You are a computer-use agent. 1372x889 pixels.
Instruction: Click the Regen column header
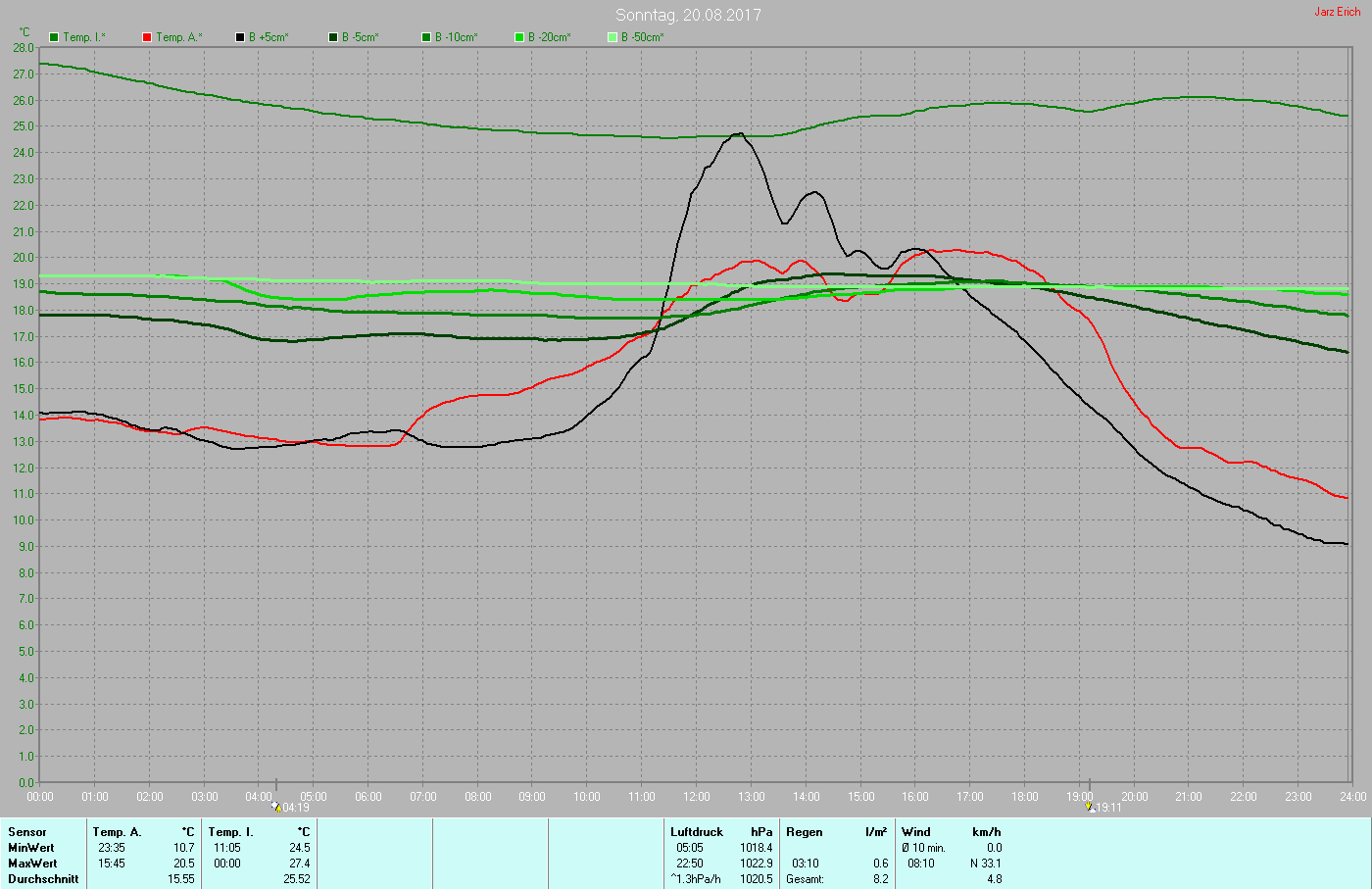(x=805, y=832)
